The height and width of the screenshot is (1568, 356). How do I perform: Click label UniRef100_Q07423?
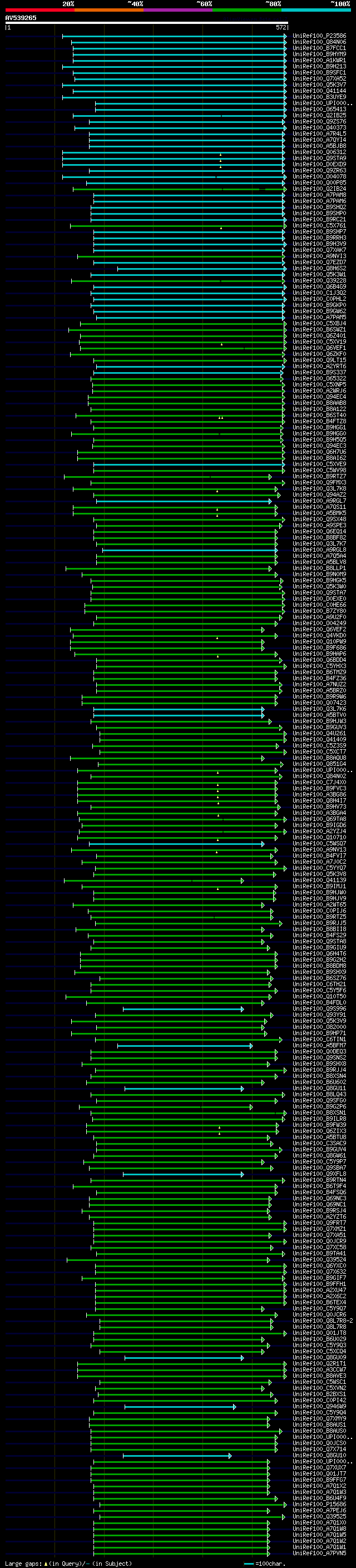point(319,703)
